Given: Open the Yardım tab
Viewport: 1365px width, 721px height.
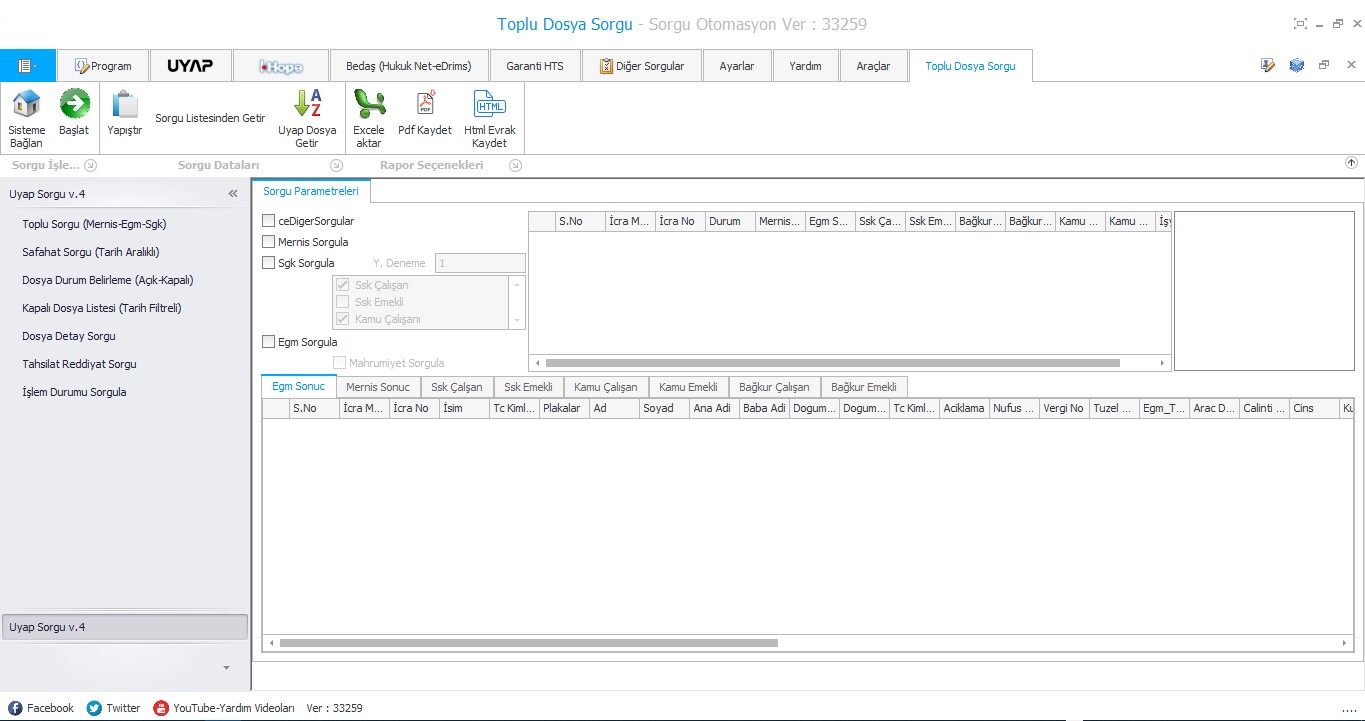Looking at the screenshot, I should [x=805, y=66].
